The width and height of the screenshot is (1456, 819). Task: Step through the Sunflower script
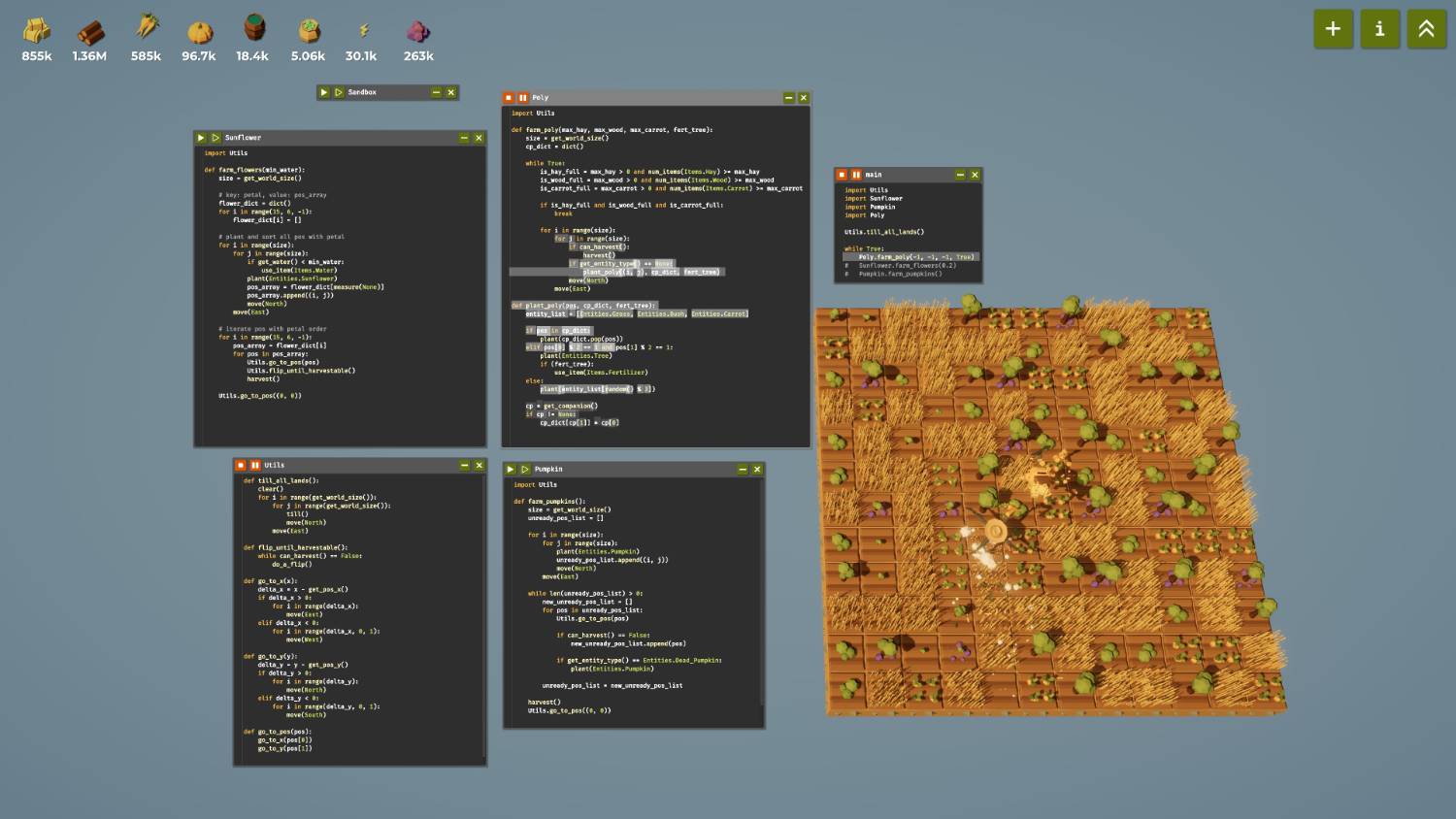(x=215, y=138)
